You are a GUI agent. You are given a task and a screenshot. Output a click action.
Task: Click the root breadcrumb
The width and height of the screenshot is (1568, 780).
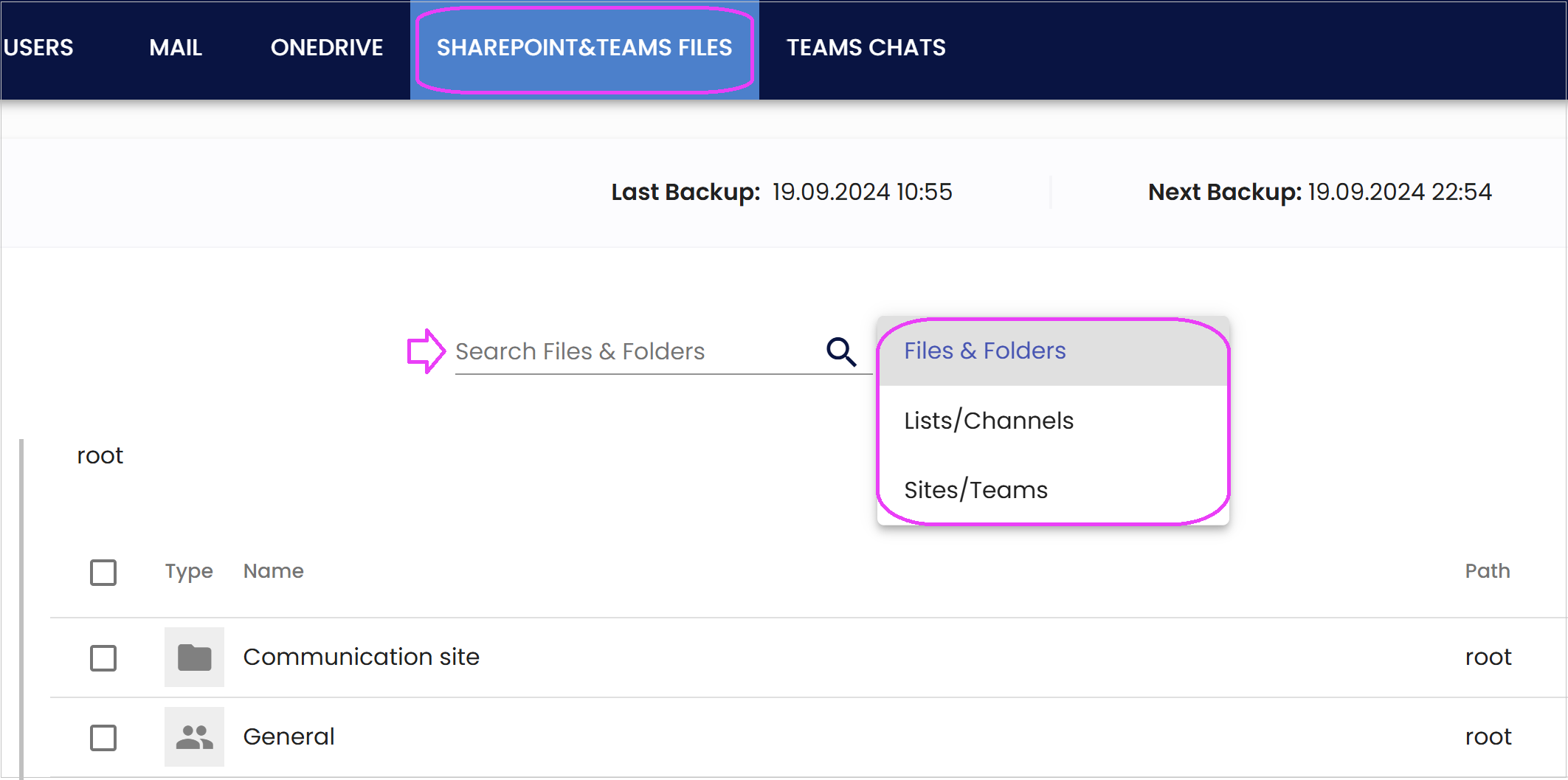coord(100,455)
